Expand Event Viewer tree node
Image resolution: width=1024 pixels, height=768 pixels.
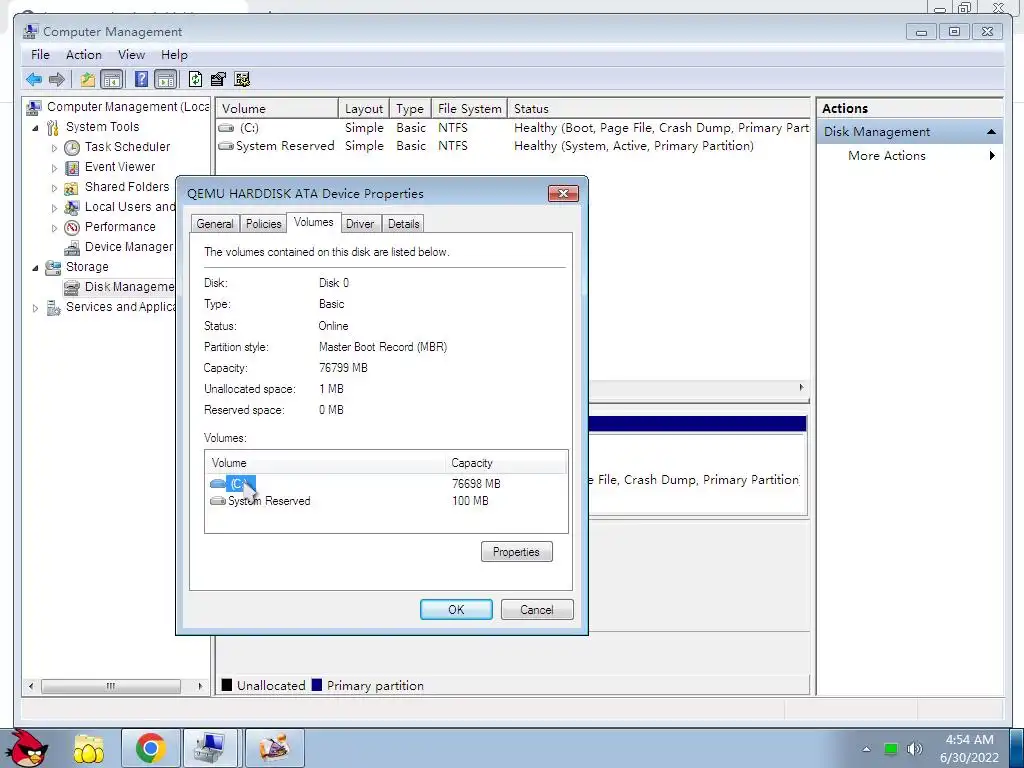[54, 168]
